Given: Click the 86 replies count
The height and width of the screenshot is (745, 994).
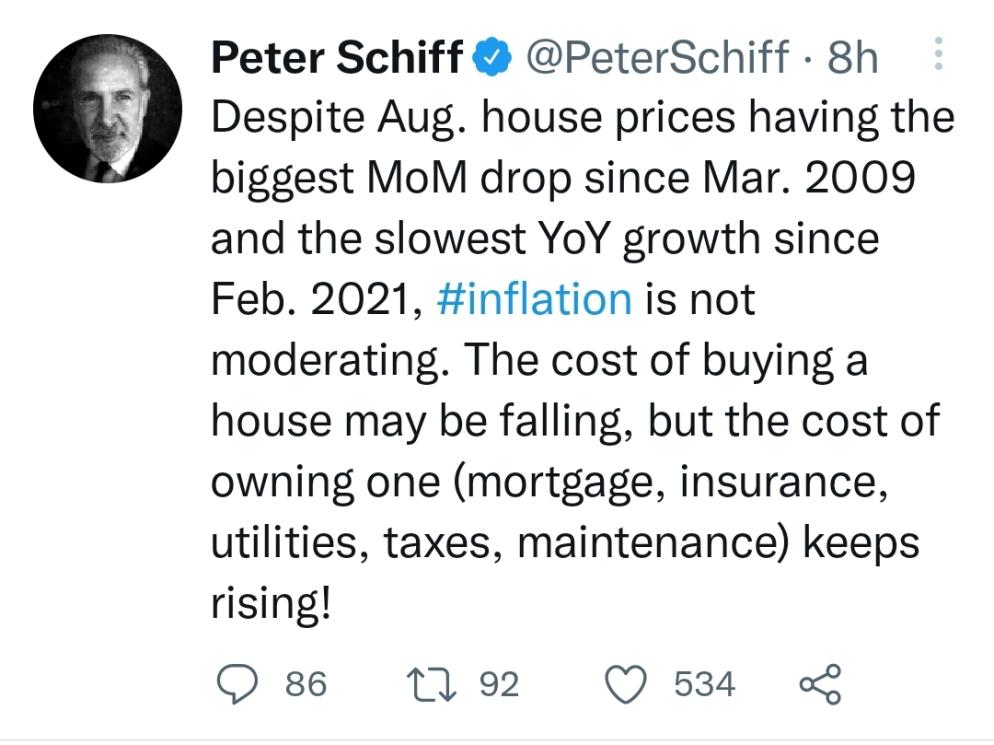Looking at the screenshot, I should click(x=306, y=685).
